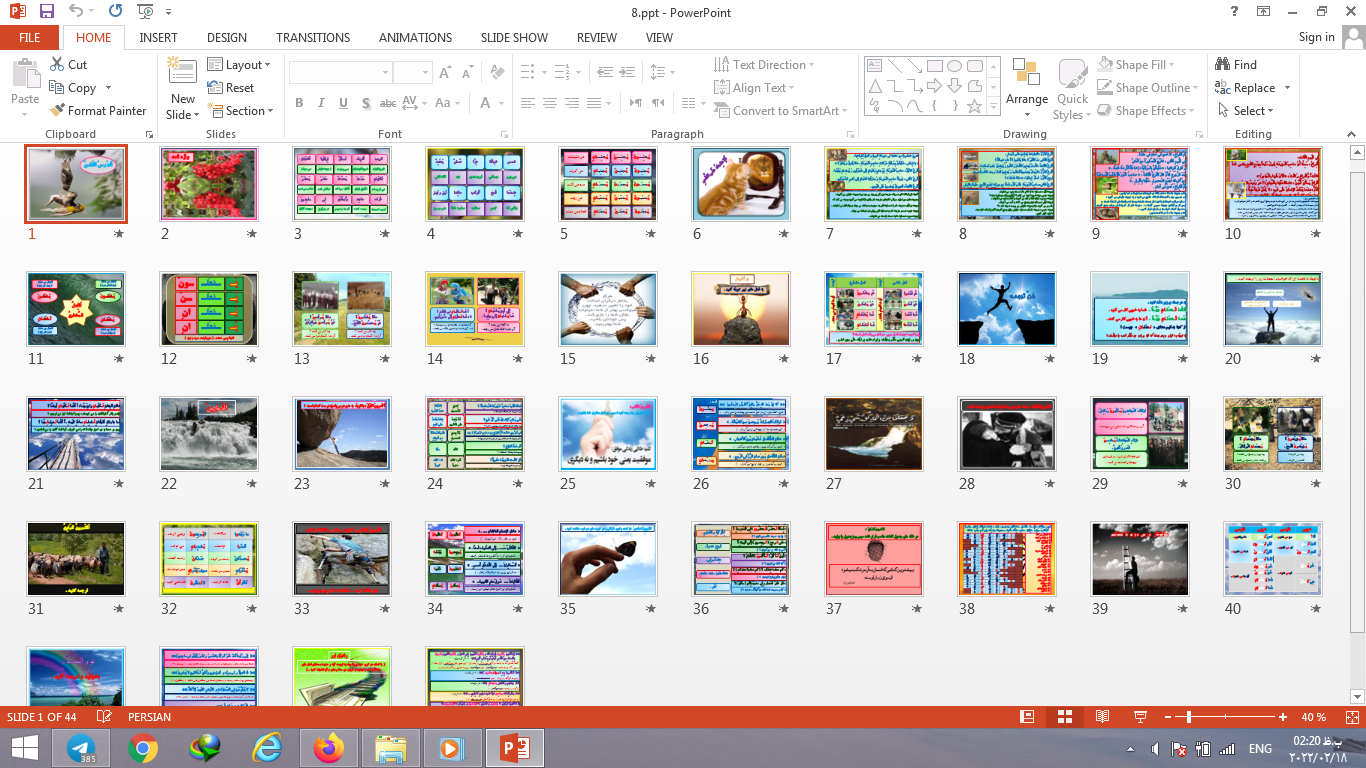Expand the Section dropdown
Image resolution: width=1366 pixels, height=768 pixels.
pyautogui.click(x=240, y=111)
